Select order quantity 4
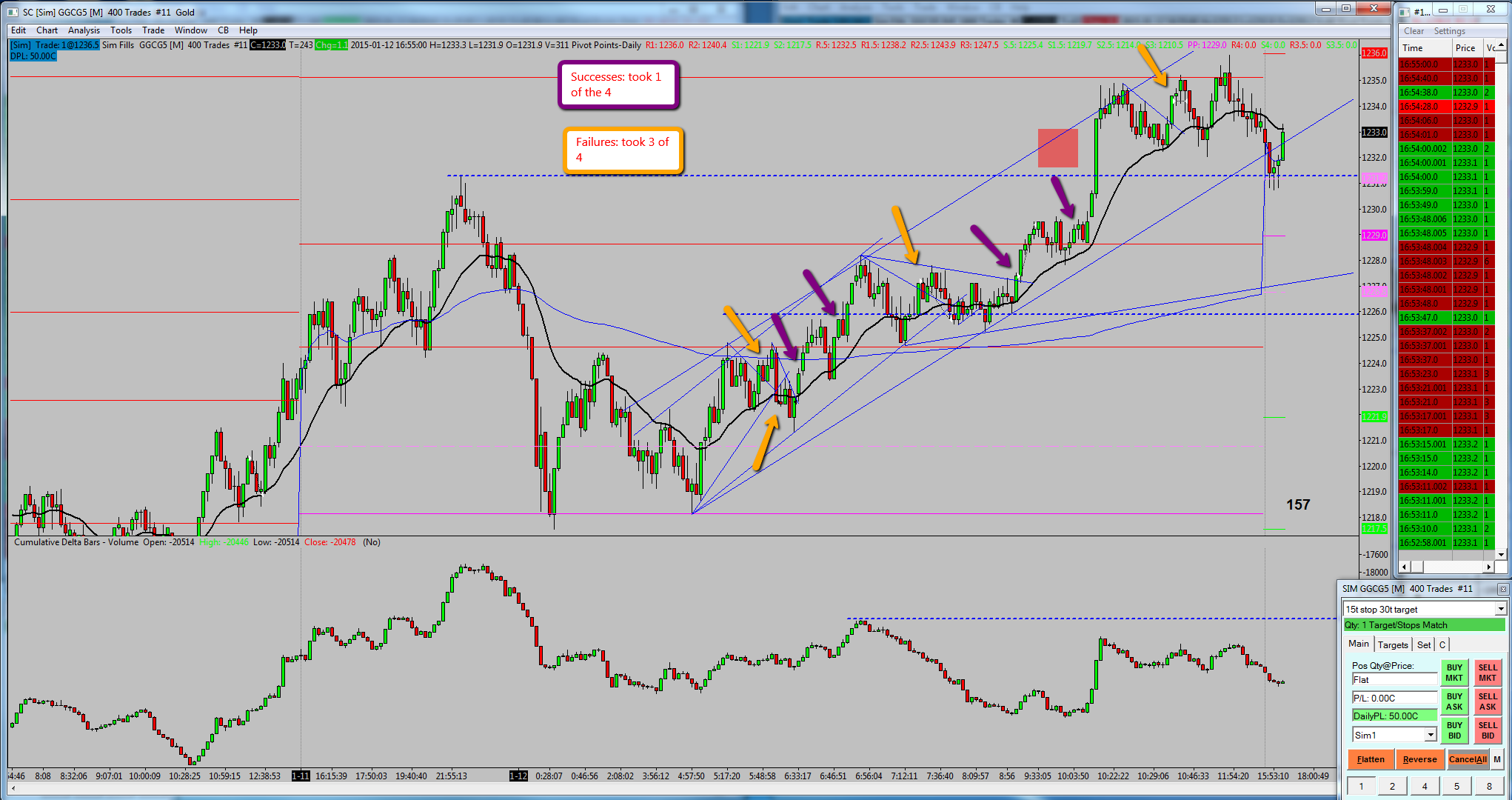Viewport: 1512px width, 800px height. 1425,786
